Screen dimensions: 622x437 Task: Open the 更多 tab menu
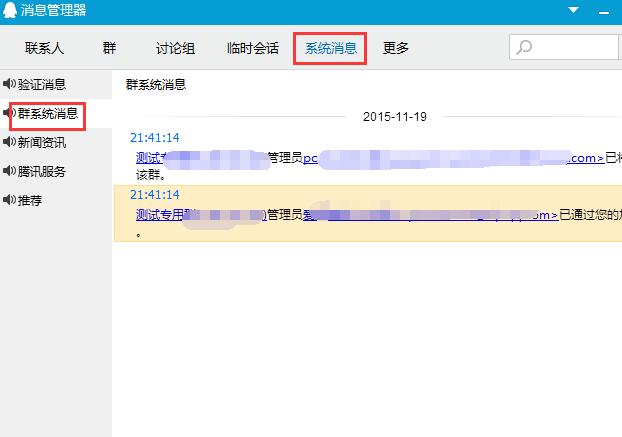395,48
